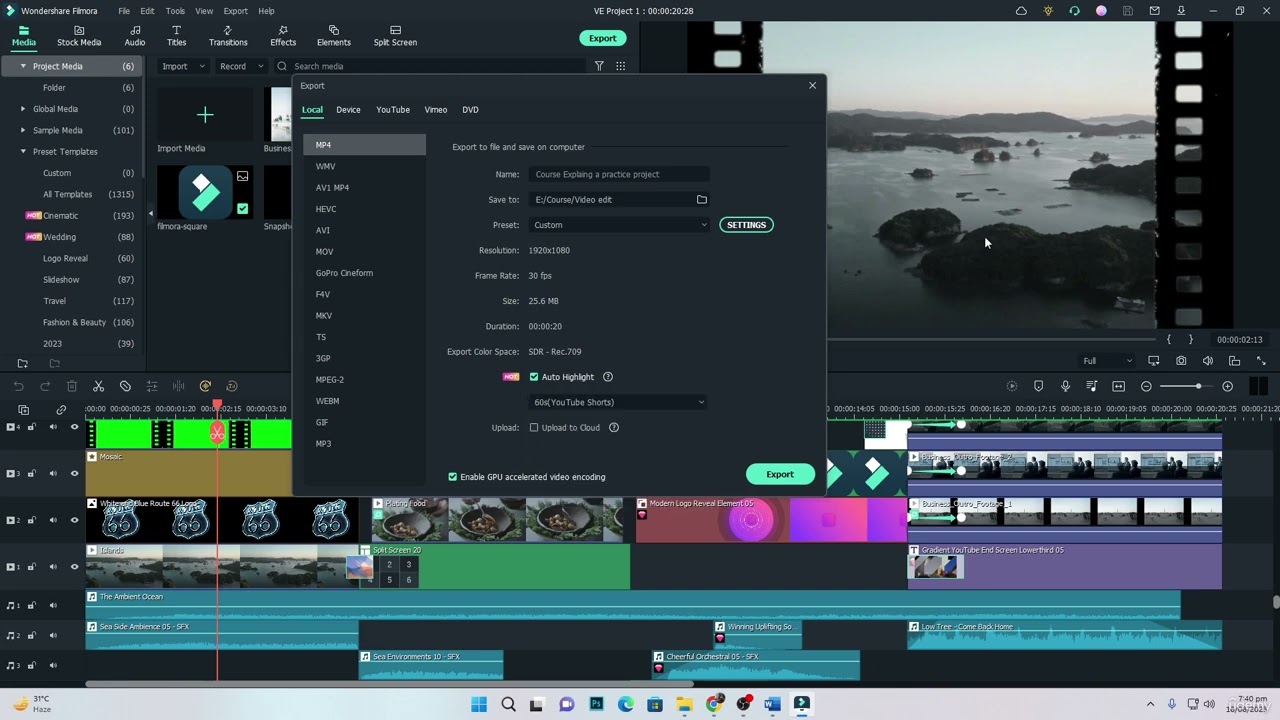
Task: Click the preview volume speaker icon
Action: pos(1208,361)
